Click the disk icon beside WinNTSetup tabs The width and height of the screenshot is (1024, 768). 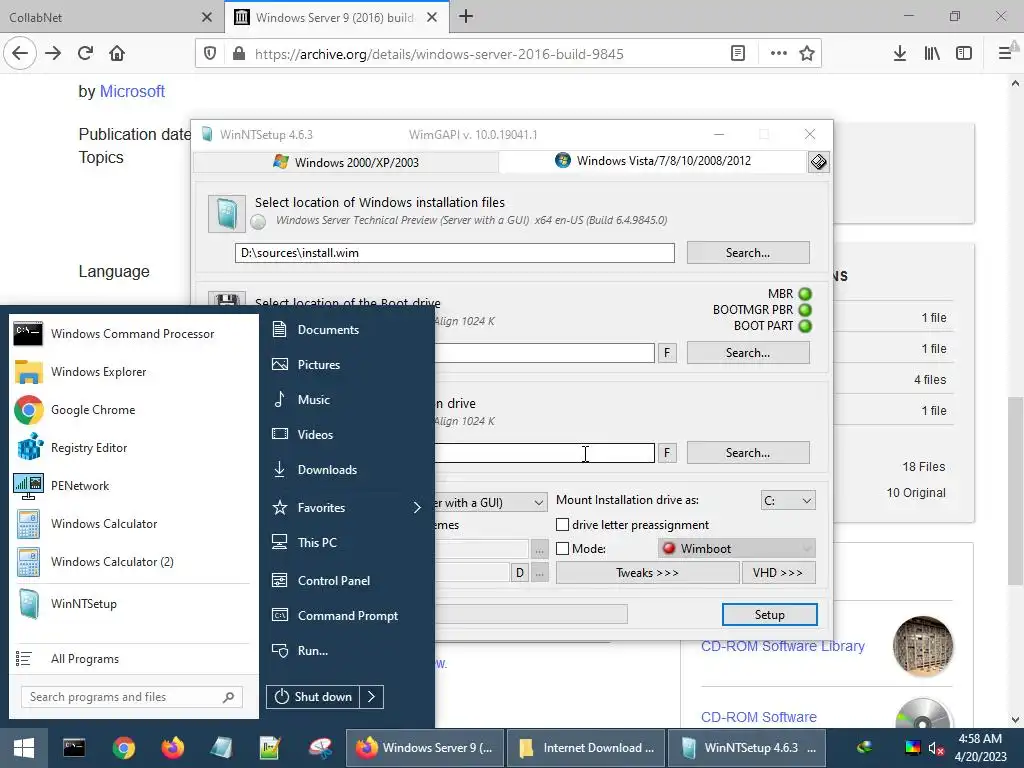[x=818, y=161]
